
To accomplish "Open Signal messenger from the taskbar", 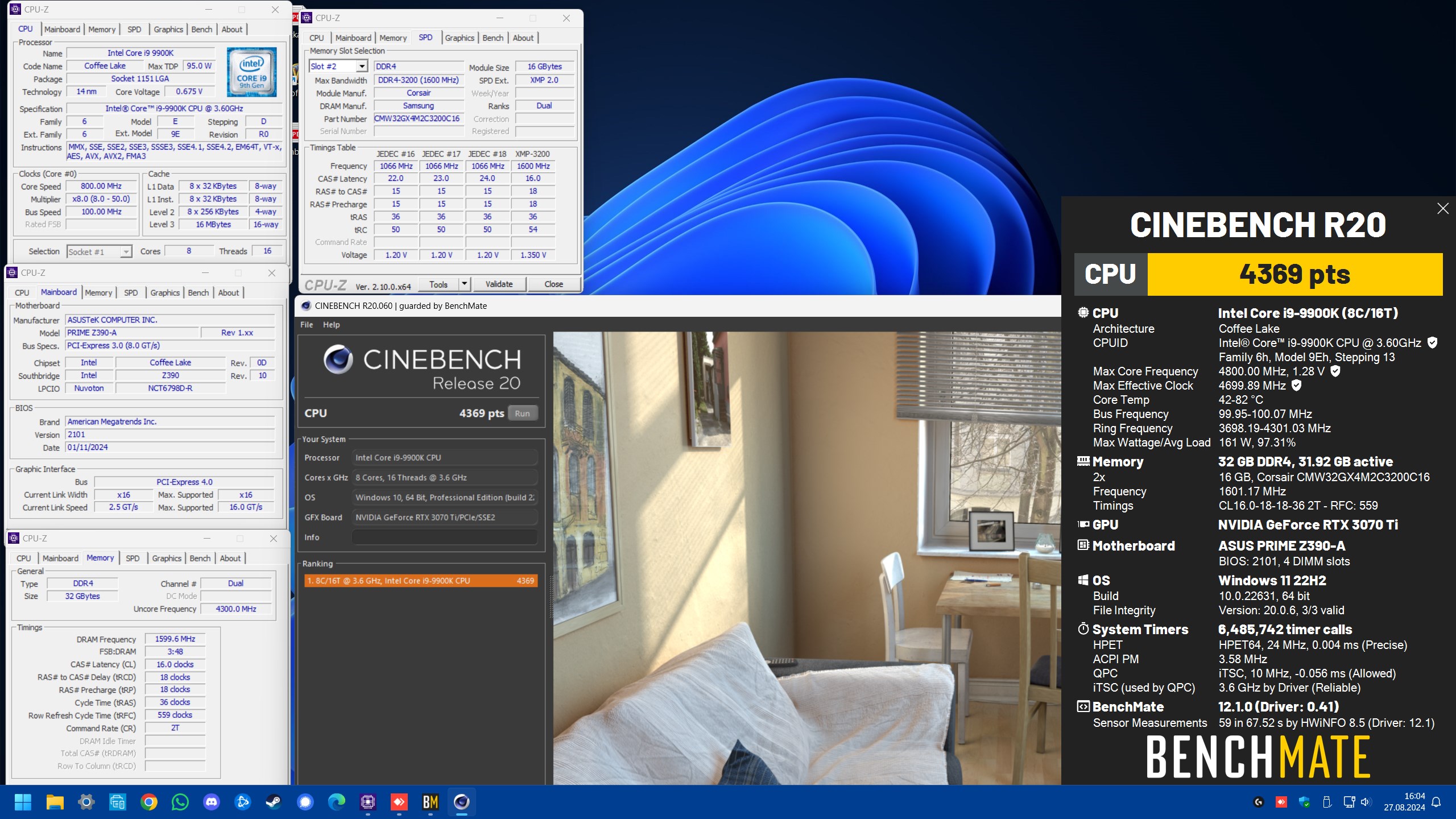I will pos(305,802).
